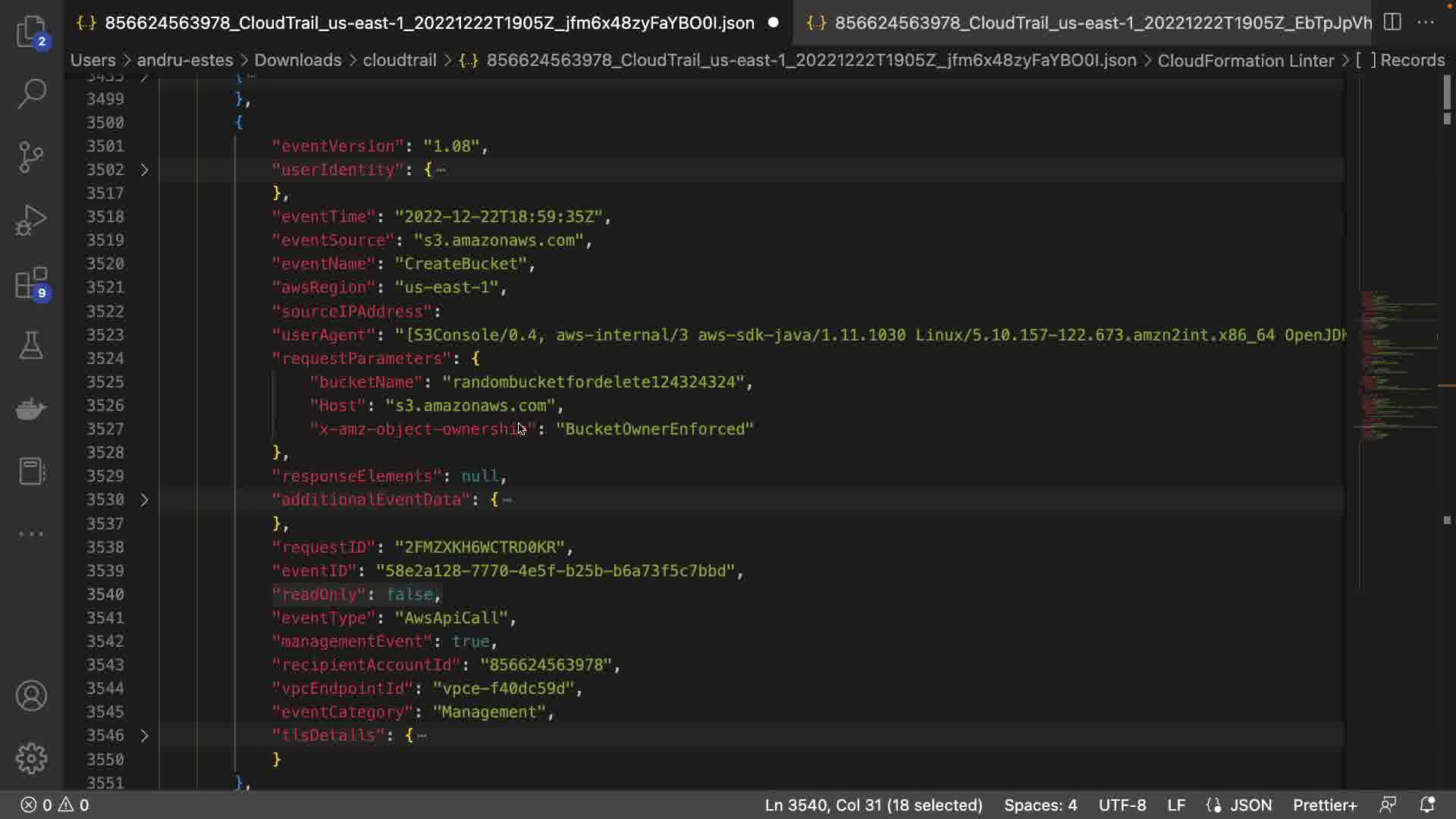
Task: Open Source Control view icon
Action: (31, 157)
